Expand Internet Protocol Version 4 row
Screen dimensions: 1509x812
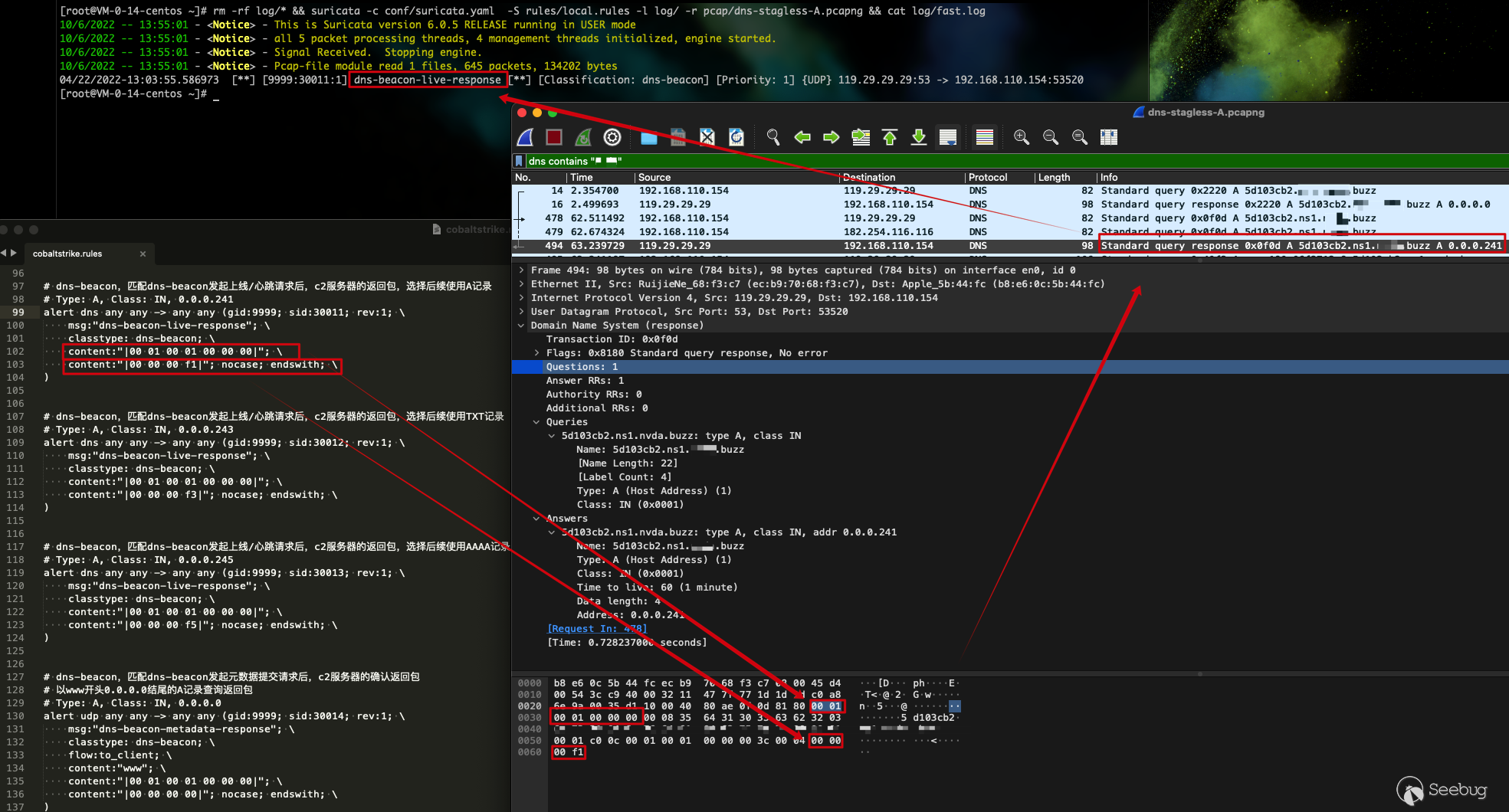521,298
